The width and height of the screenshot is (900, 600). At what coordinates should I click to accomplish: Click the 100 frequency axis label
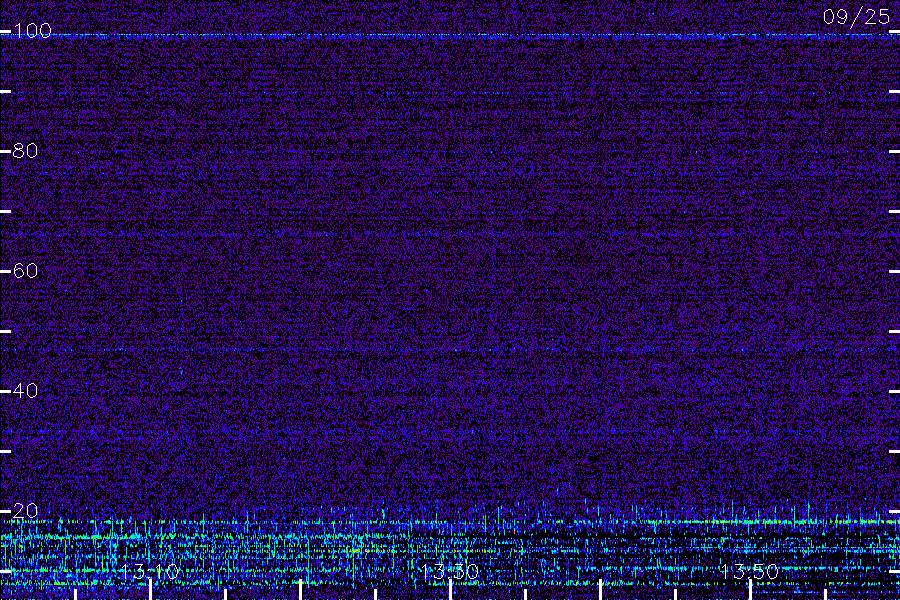point(32,30)
